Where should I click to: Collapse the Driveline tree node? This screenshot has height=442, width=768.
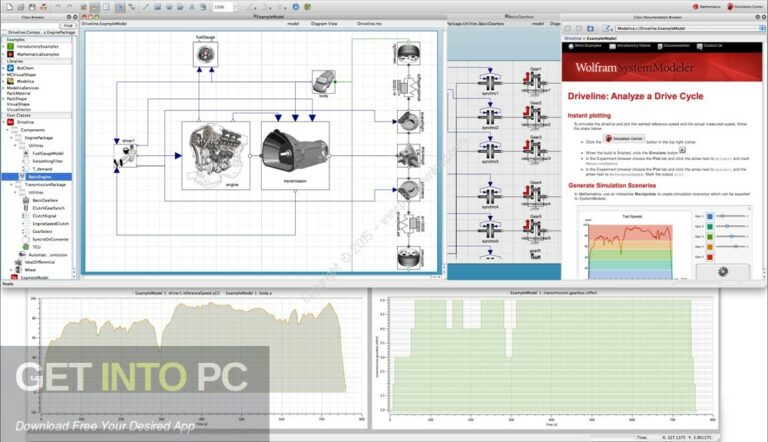4,122
